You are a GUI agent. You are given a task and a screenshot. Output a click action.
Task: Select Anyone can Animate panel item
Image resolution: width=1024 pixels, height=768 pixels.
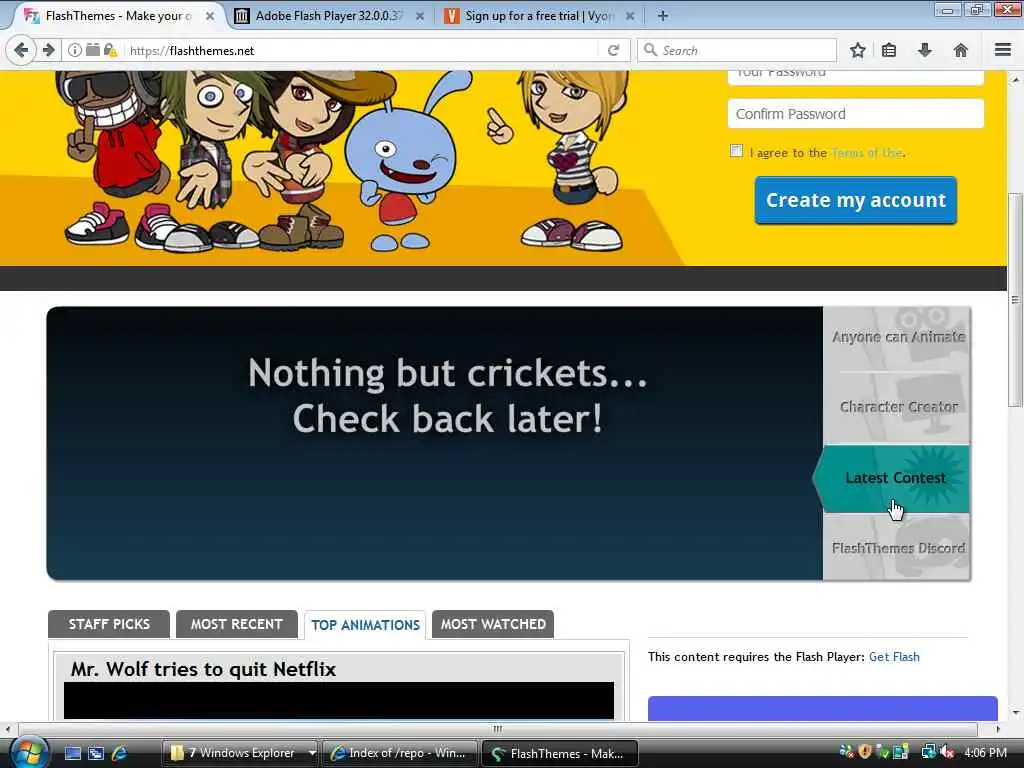click(x=897, y=338)
